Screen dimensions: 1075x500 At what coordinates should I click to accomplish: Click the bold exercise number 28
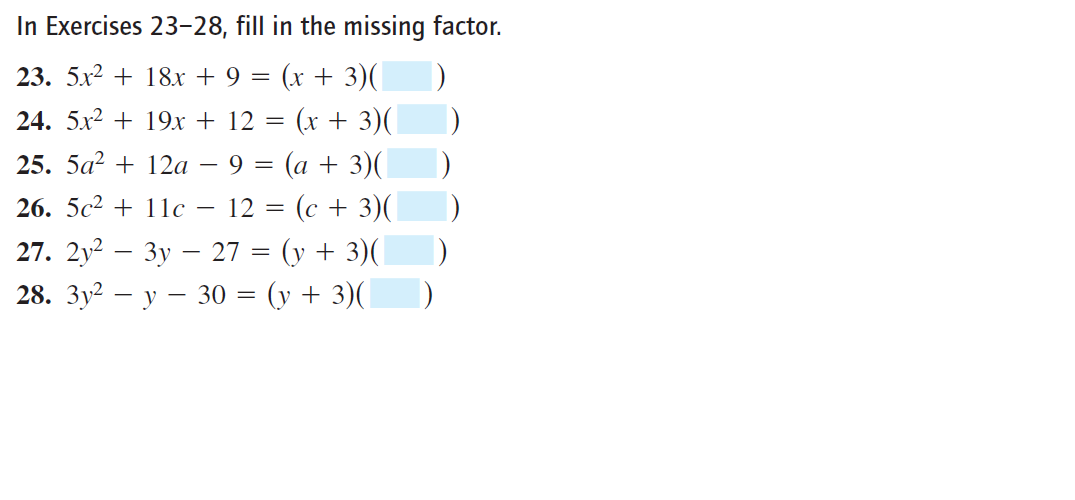(x=35, y=295)
